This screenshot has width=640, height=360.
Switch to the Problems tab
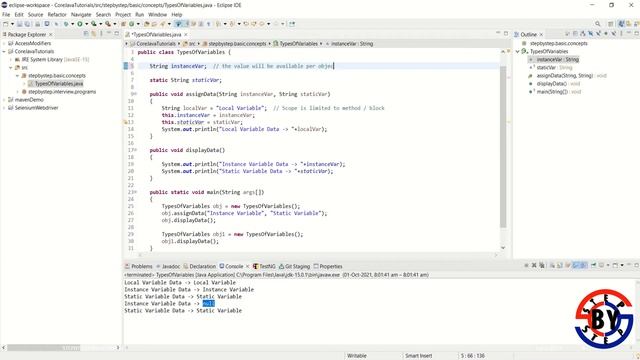point(139,266)
